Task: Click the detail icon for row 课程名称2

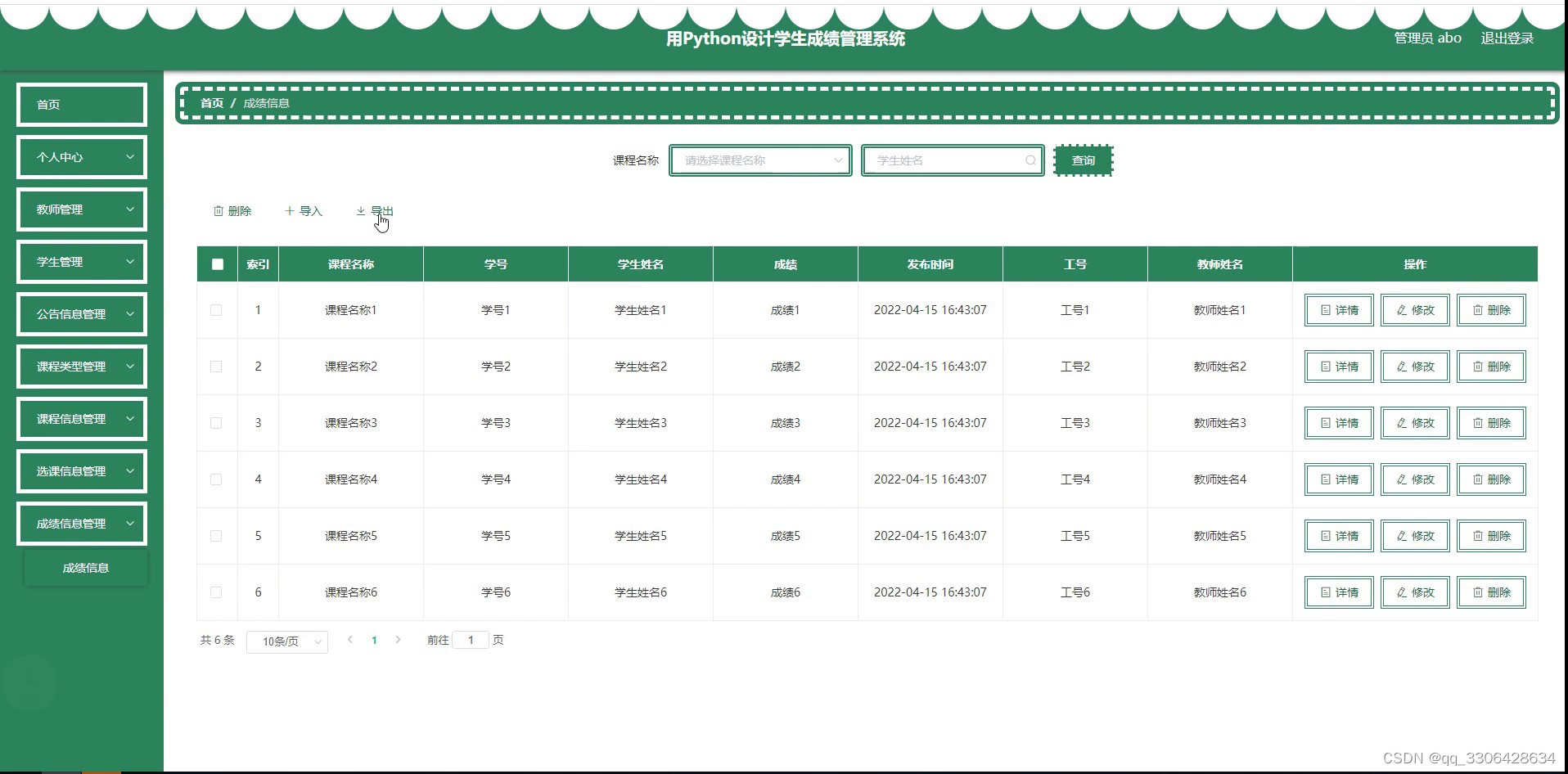Action: pyautogui.click(x=1326, y=367)
